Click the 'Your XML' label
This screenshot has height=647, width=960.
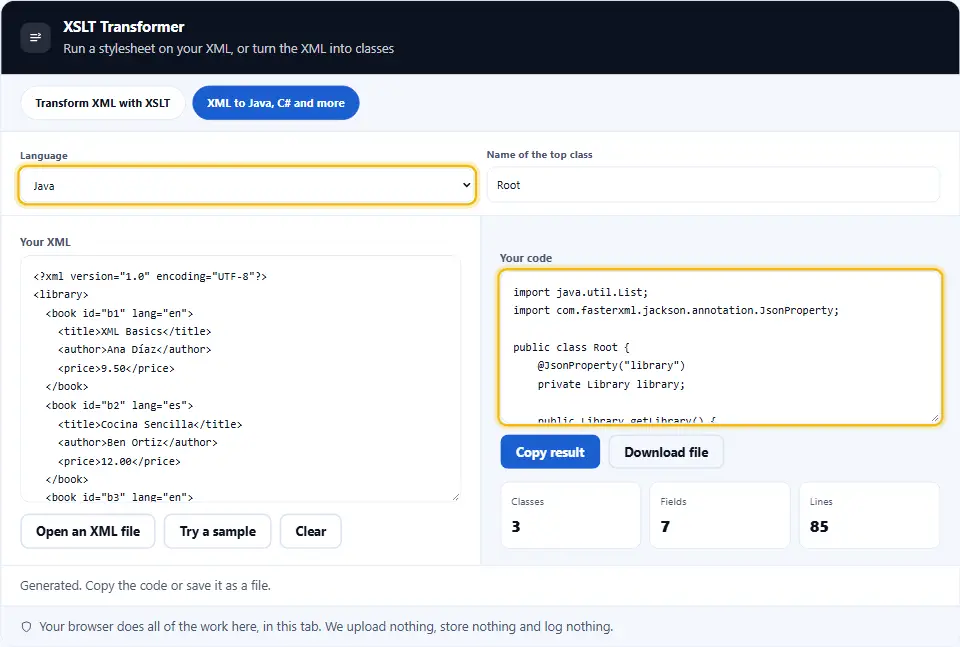point(45,242)
